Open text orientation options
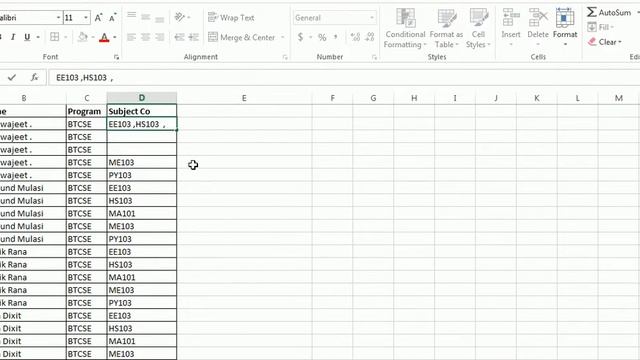Image resolution: width=640 pixels, height=360 pixels. point(182,17)
